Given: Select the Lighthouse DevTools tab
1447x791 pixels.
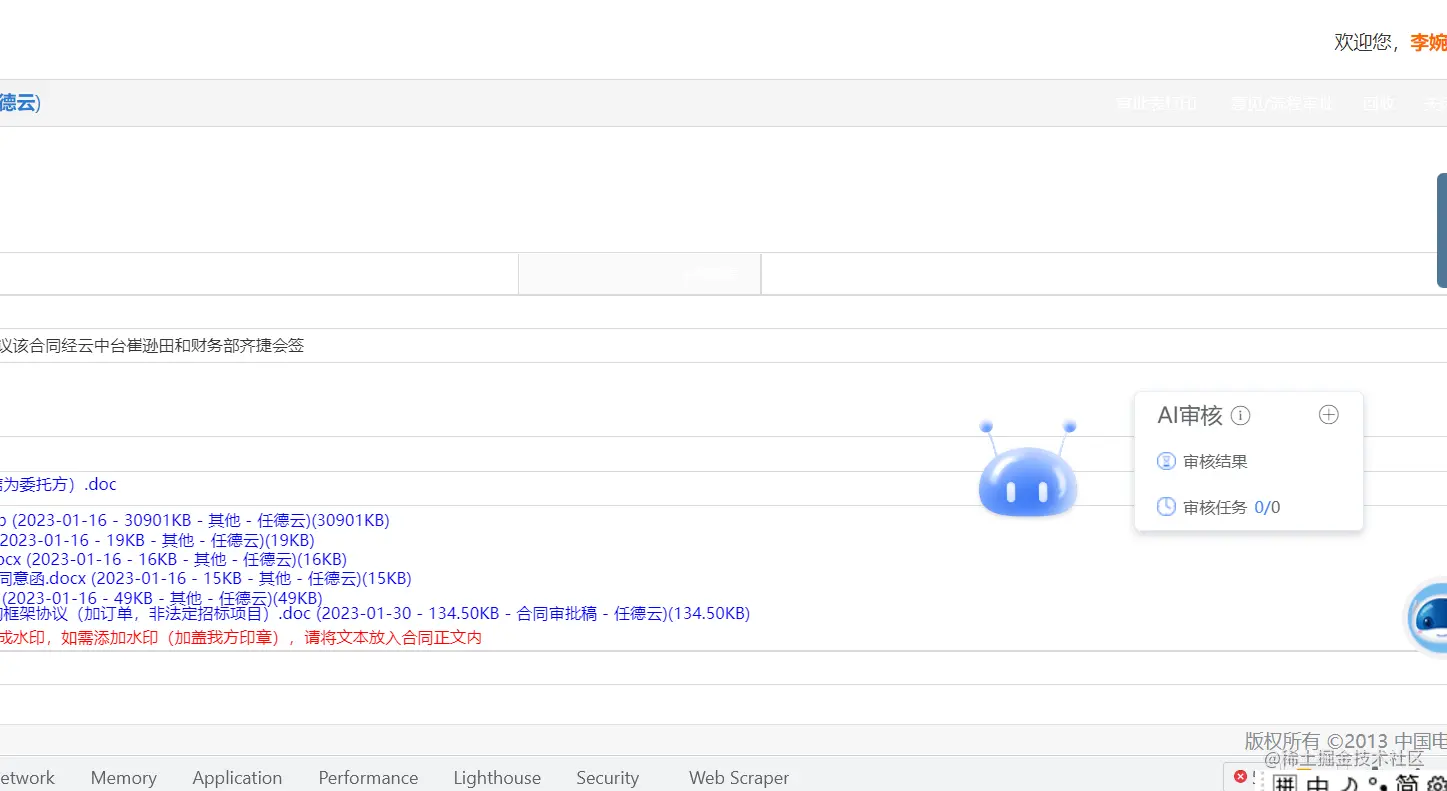Looking at the screenshot, I should [497, 777].
